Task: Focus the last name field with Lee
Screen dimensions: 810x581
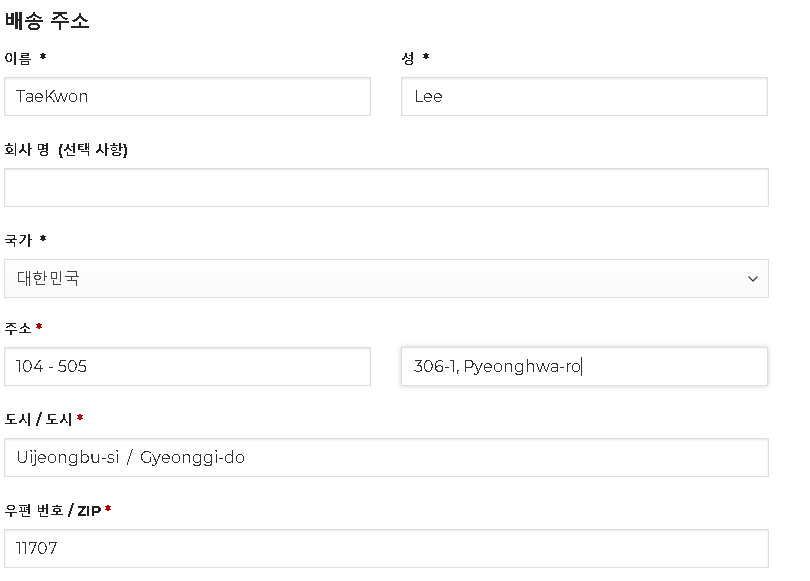Action: click(x=584, y=97)
